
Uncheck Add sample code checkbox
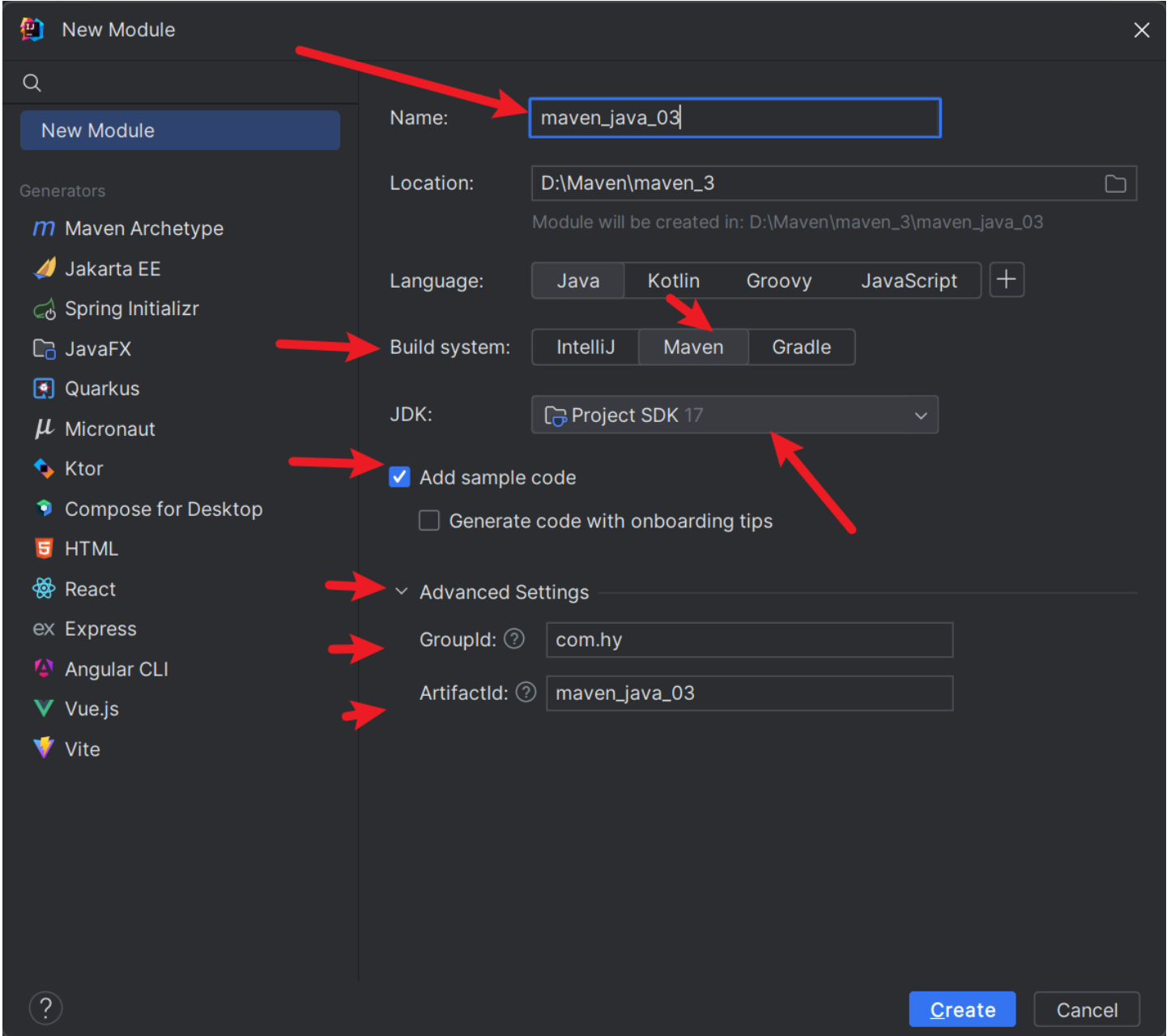coord(399,477)
